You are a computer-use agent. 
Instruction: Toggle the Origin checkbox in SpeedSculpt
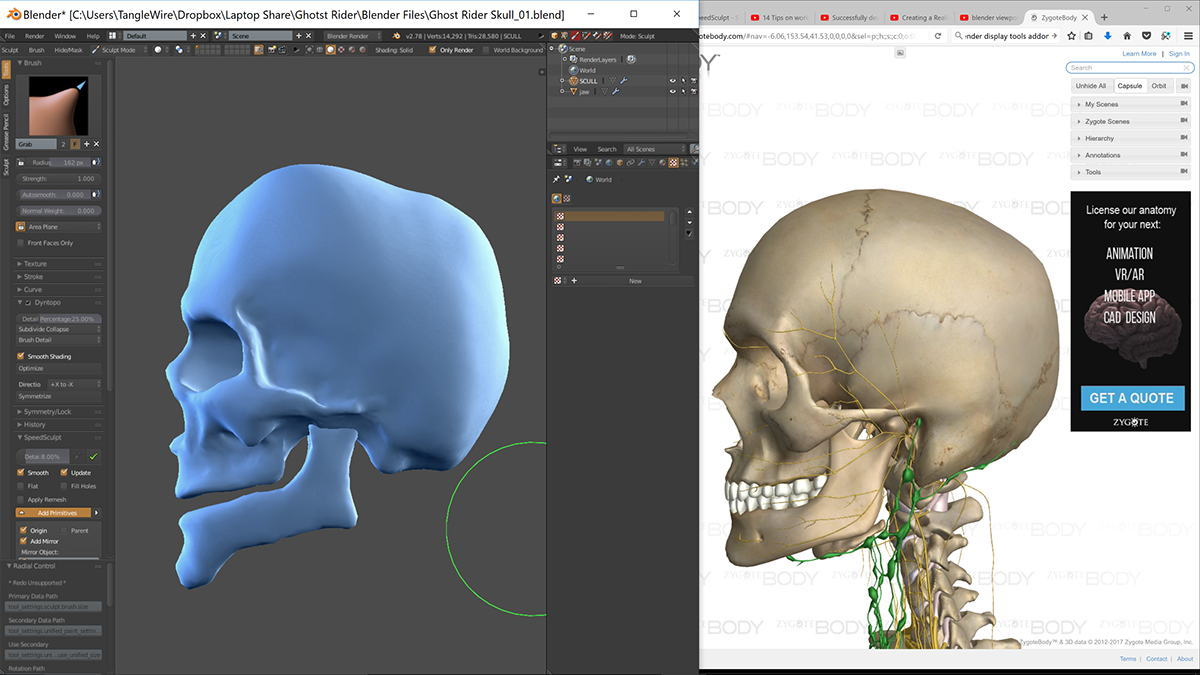(x=23, y=530)
